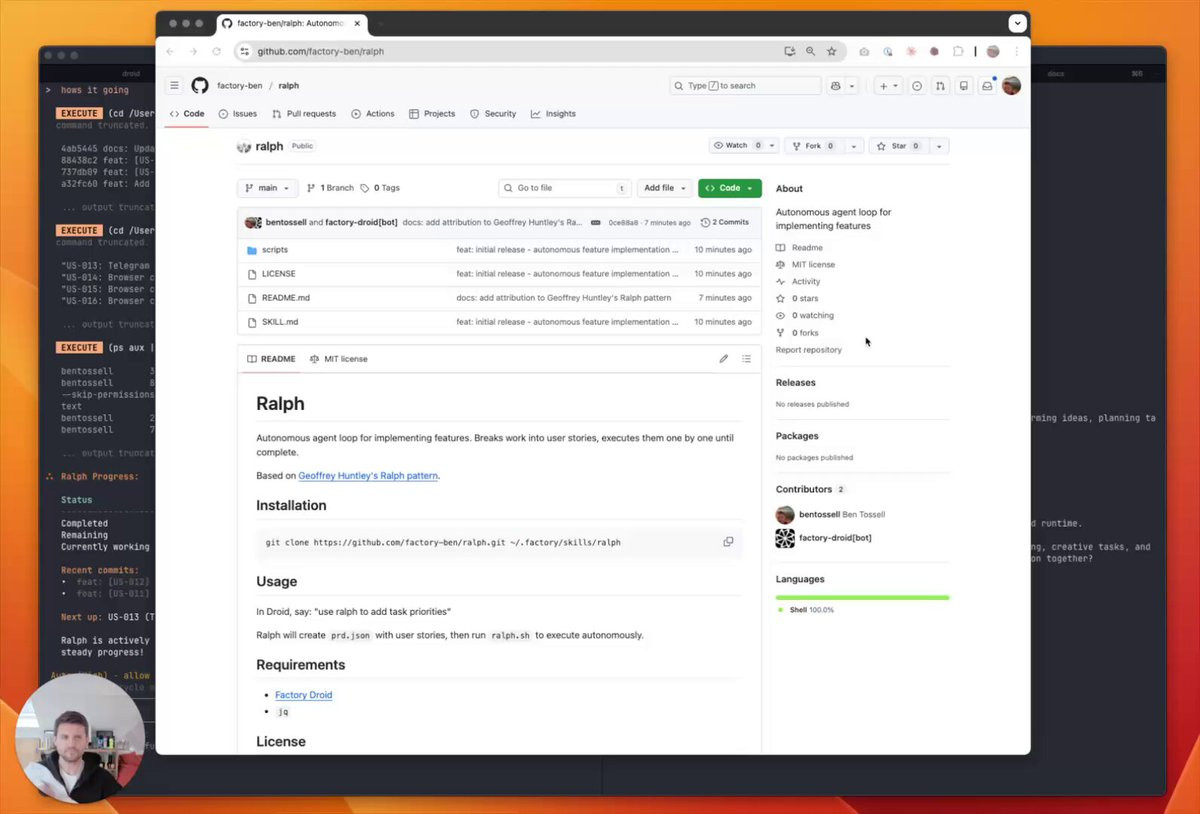Bookmark this page with the star icon

coord(831,51)
